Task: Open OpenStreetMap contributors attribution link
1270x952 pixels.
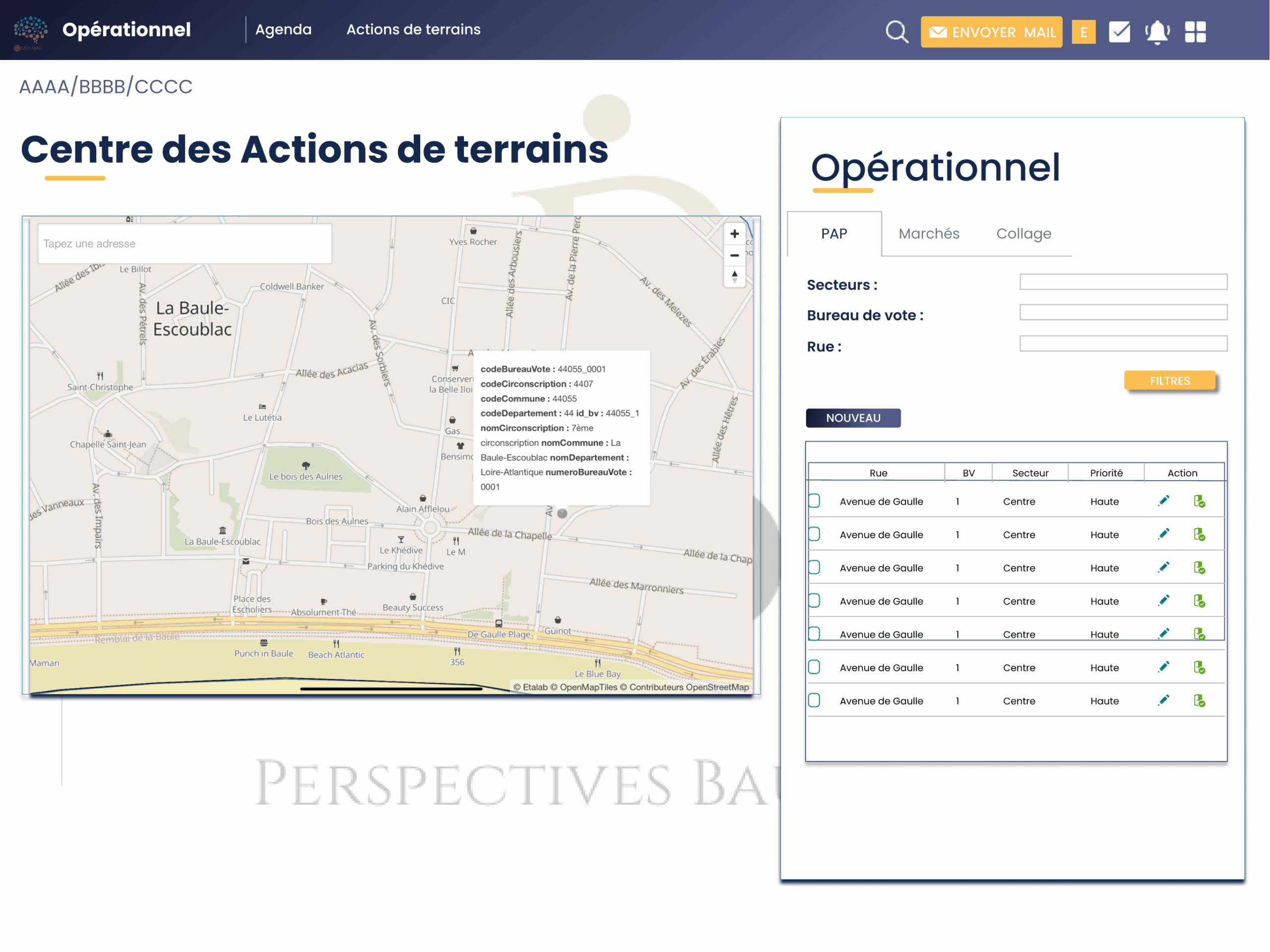Action: [684, 687]
